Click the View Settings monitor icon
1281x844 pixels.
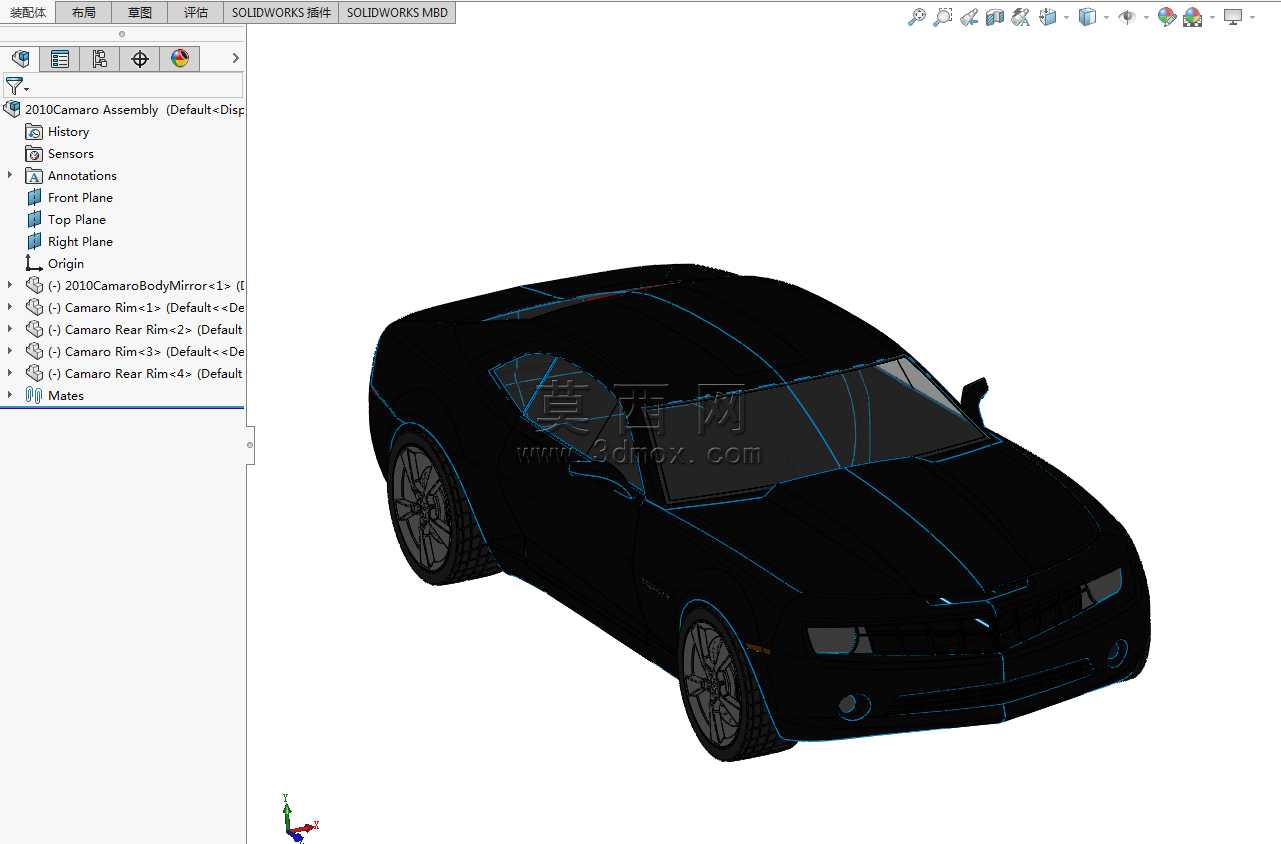(1233, 17)
